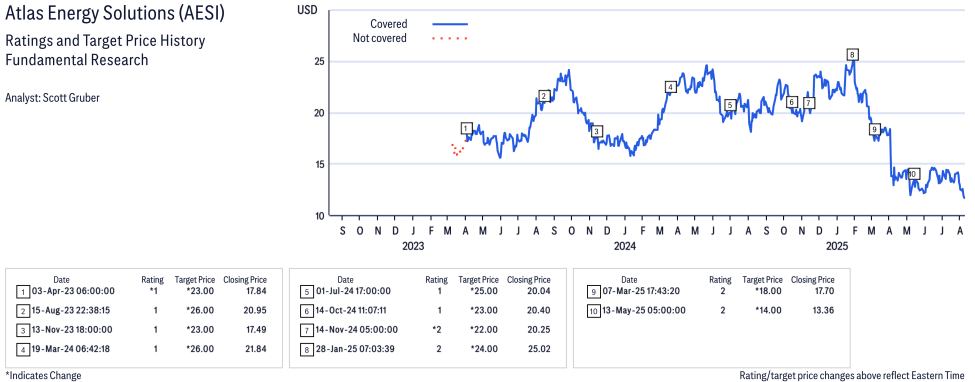Click chart marker 6 near October 2024
The height and width of the screenshot is (382, 975).
tap(792, 102)
